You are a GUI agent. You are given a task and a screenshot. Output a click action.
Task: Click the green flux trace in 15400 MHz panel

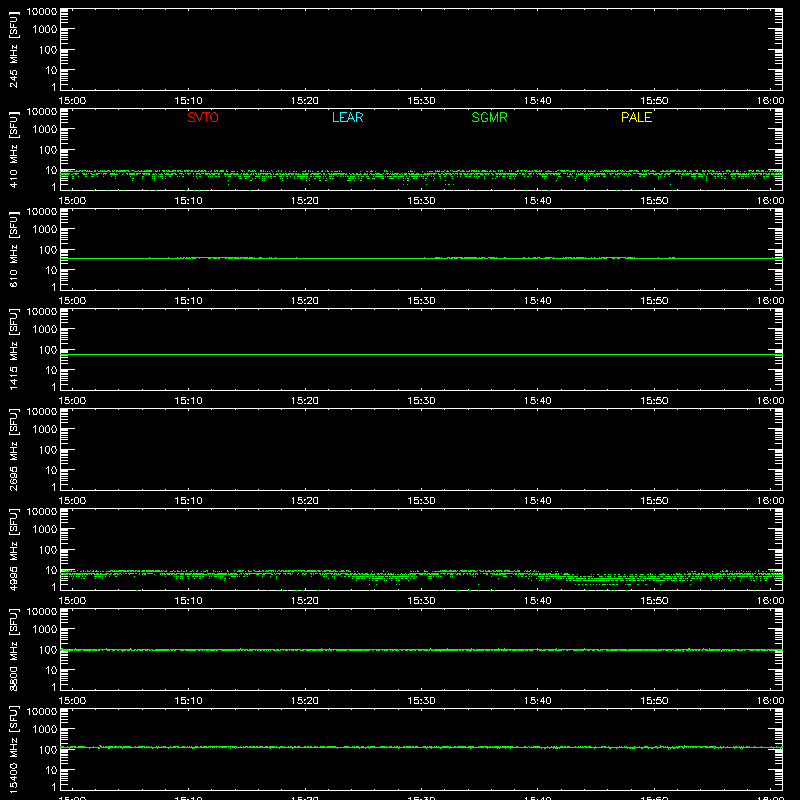coord(421,747)
